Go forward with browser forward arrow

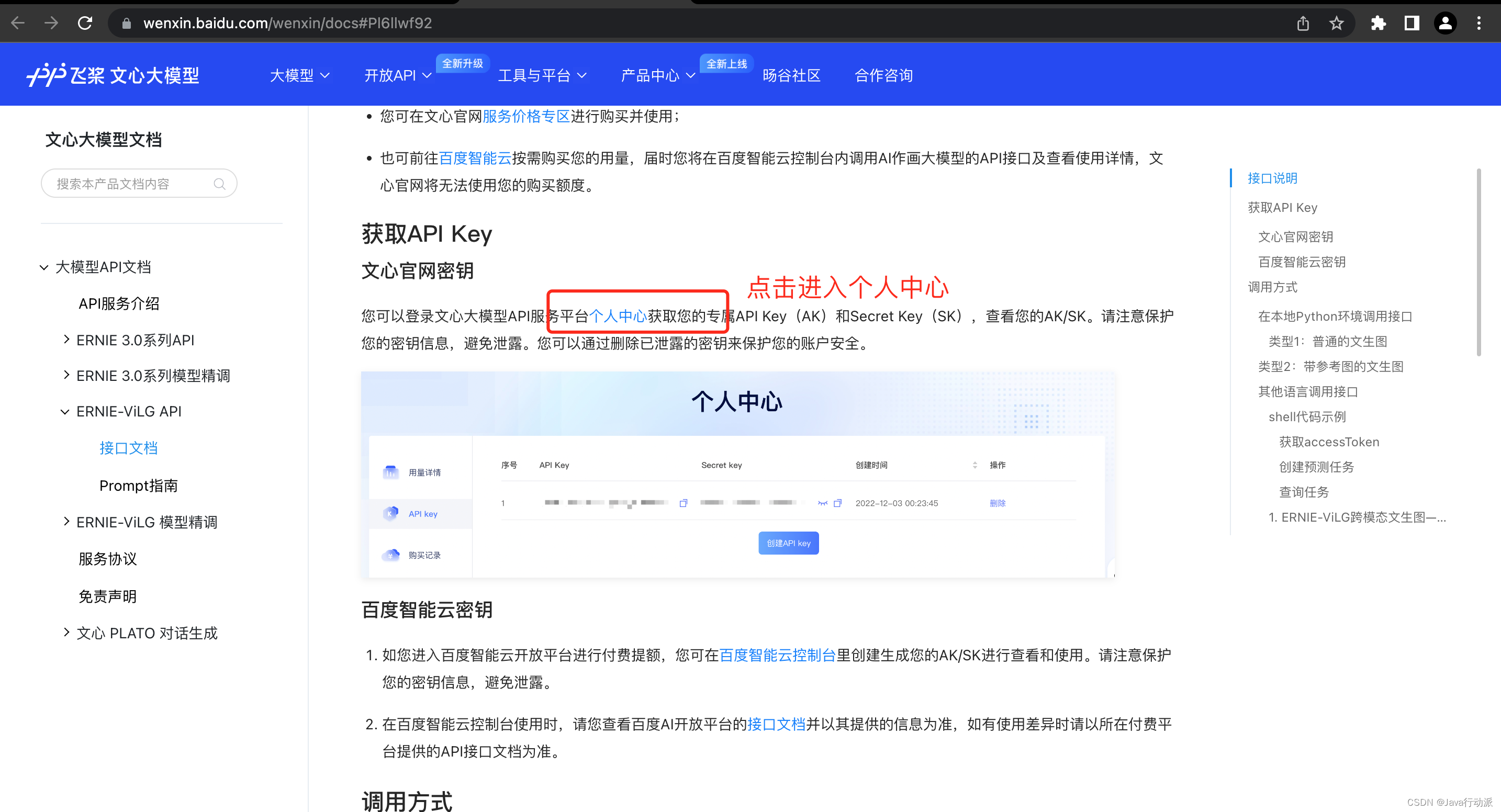[51, 24]
